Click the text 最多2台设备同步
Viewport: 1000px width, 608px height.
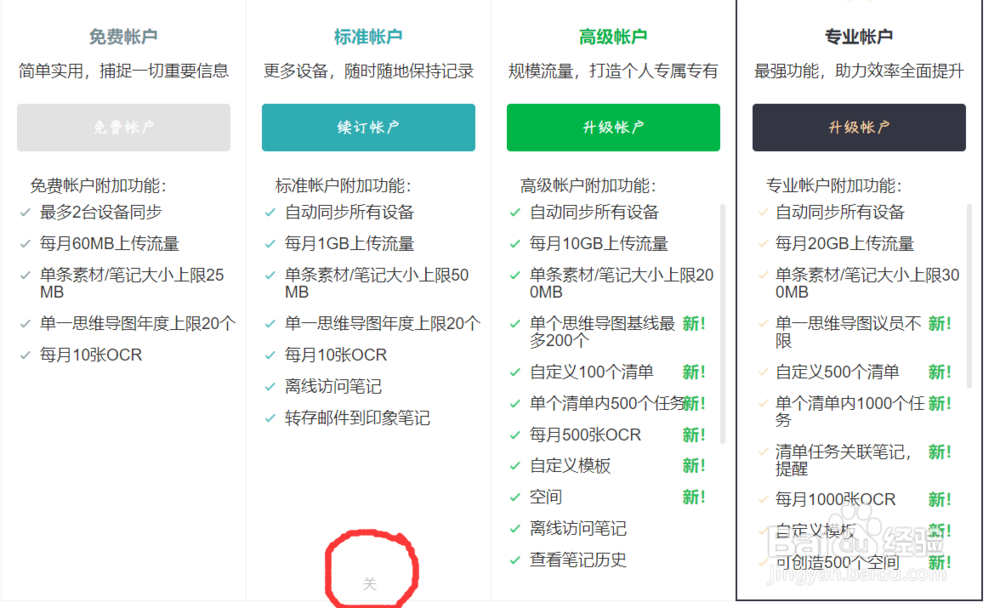click(x=101, y=212)
